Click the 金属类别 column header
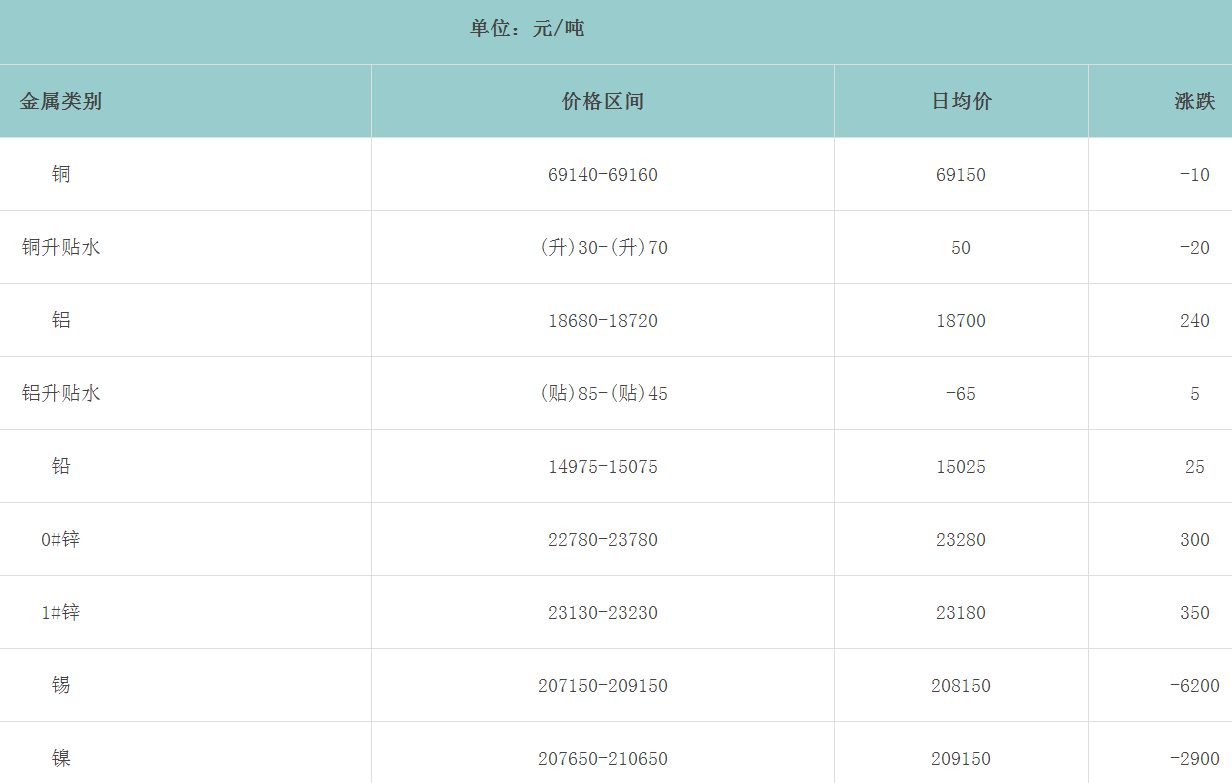 point(61,101)
